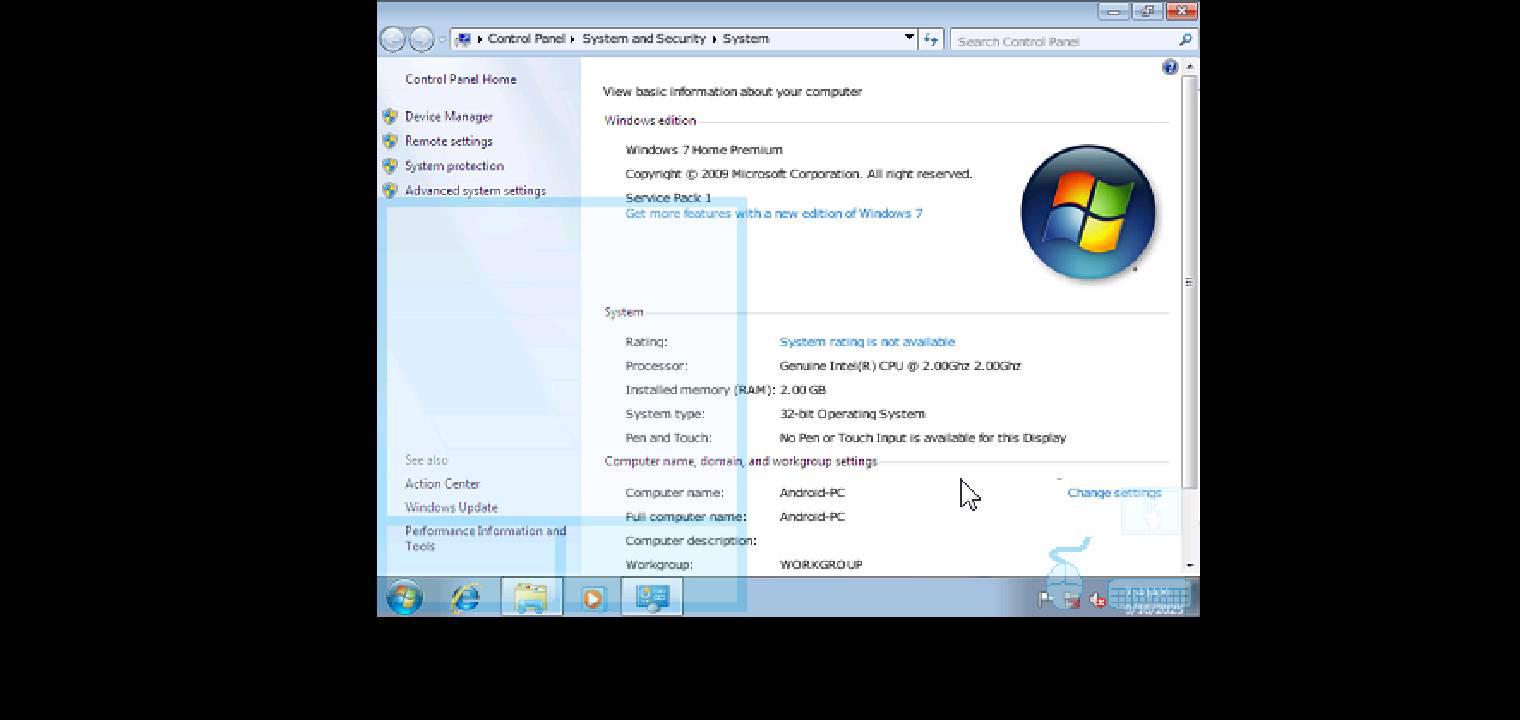1520x720 pixels.
Task: Click the address bar computer icon
Action: coord(463,39)
